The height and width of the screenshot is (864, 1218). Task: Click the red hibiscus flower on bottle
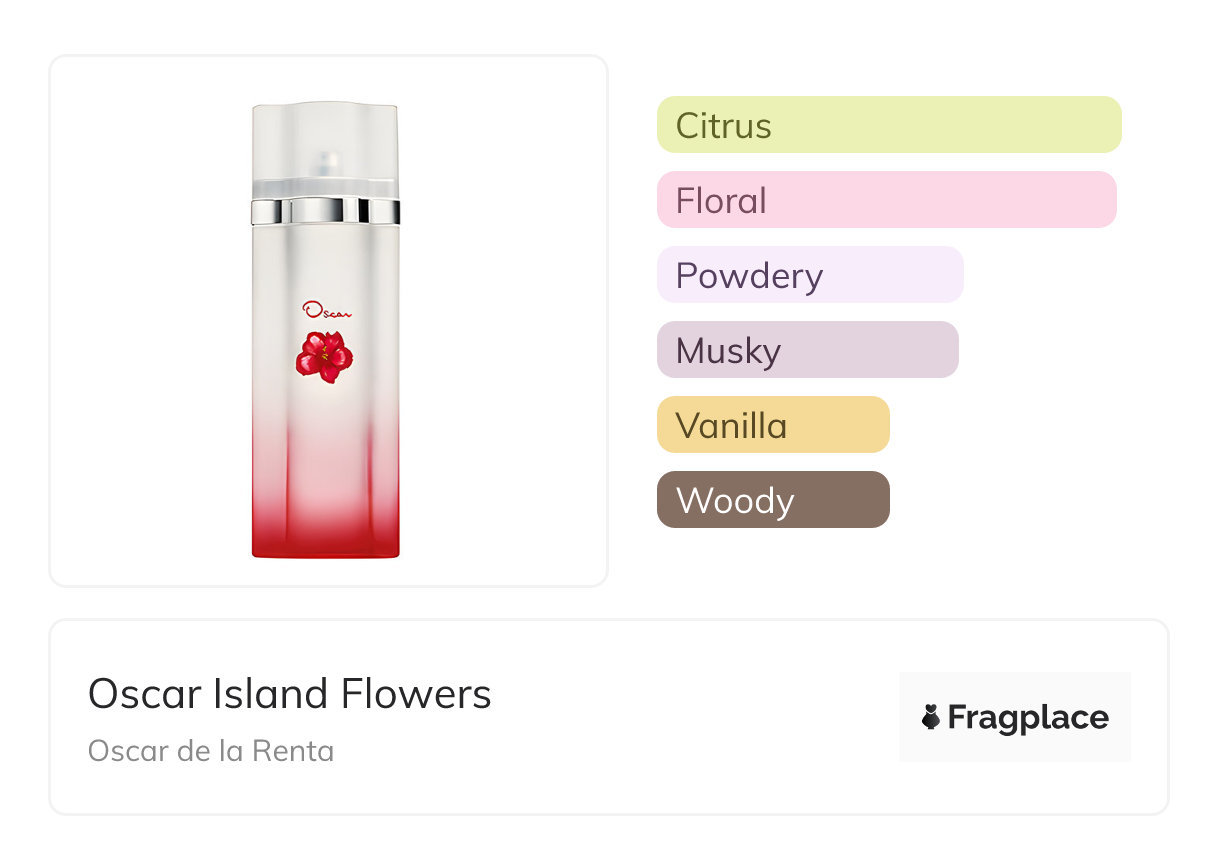pos(324,357)
